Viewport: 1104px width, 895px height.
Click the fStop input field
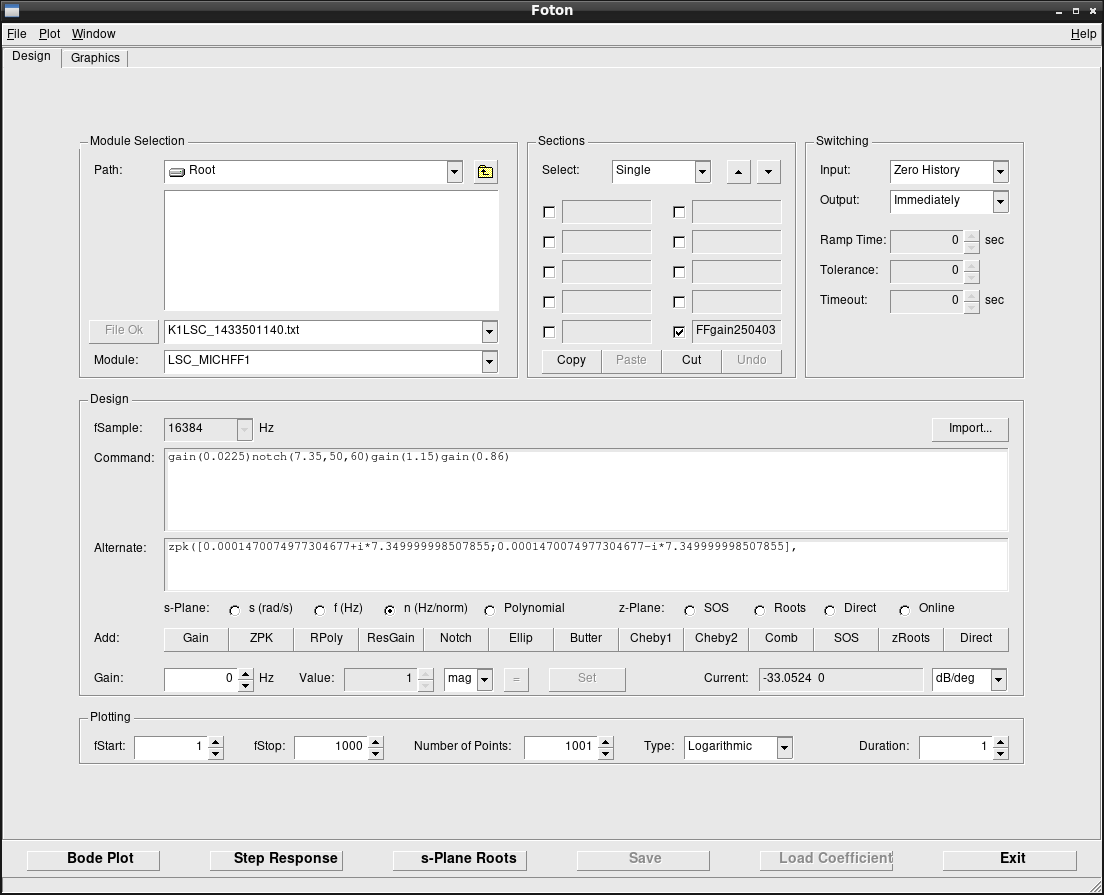[x=331, y=748]
